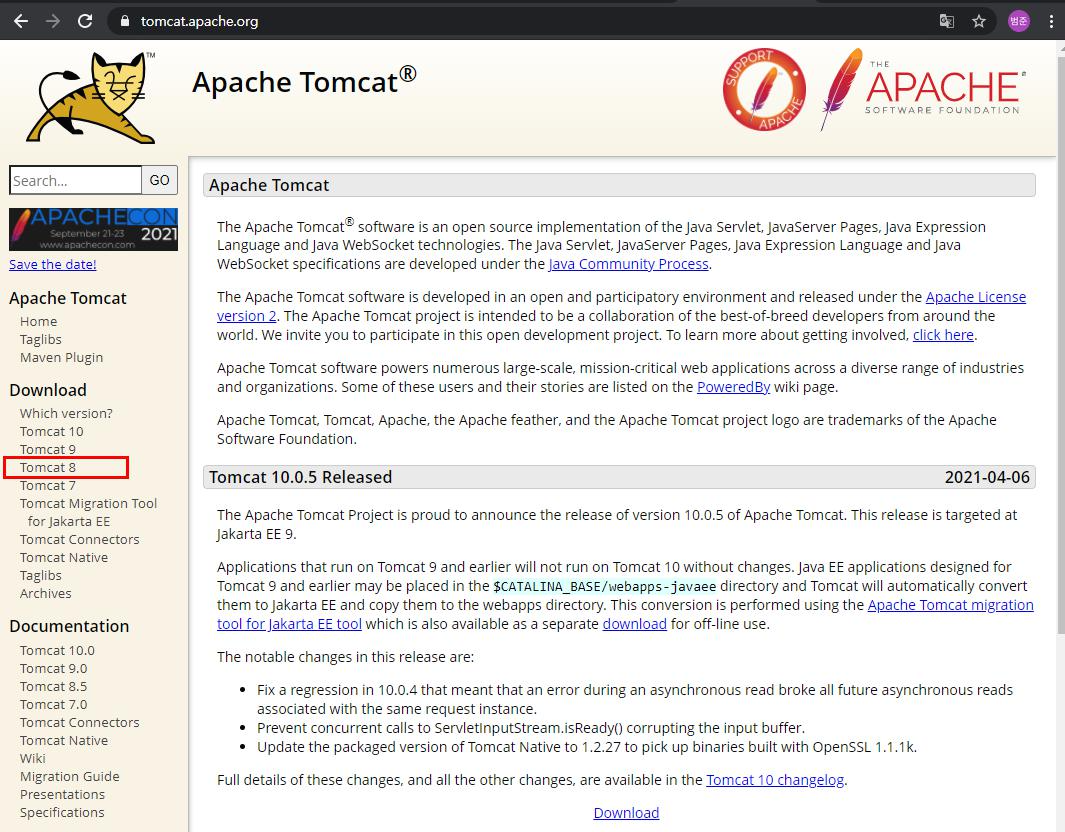This screenshot has height=832, width=1065.
Task: Click the Apache Tomcat section heading bar
Action: coord(619,185)
